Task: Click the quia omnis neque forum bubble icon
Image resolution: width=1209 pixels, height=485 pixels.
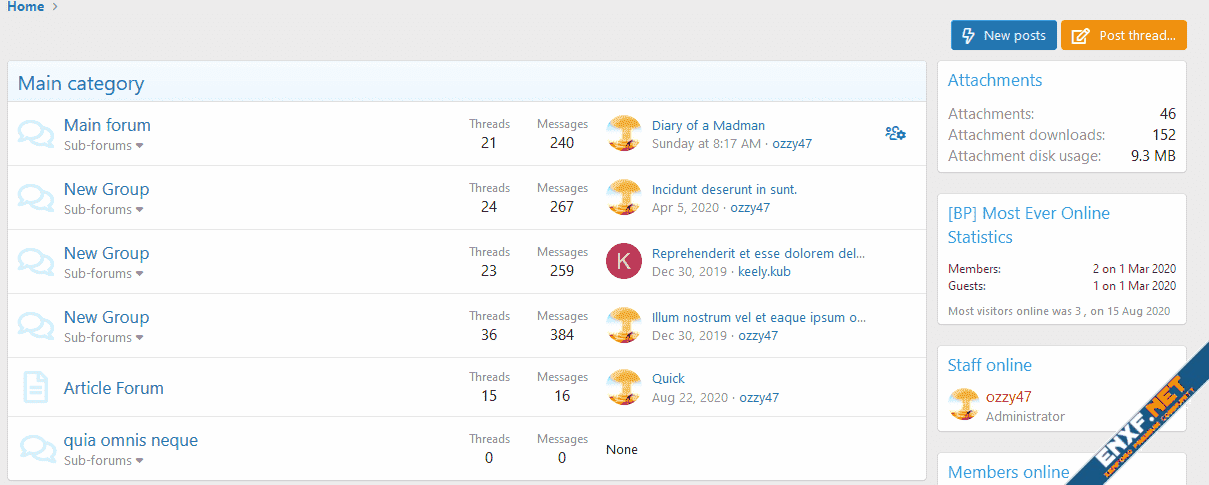Action: [36, 449]
